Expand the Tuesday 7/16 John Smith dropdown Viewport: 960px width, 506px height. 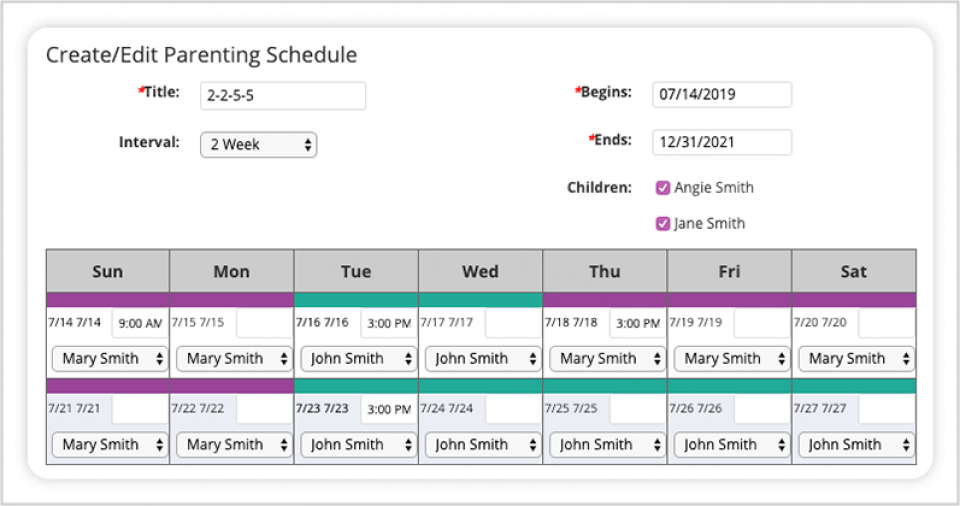click(358, 359)
